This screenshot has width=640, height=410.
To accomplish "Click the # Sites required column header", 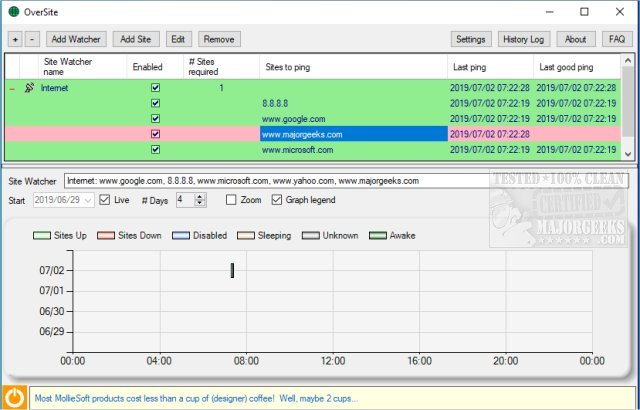I will pyautogui.click(x=221, y=67).
